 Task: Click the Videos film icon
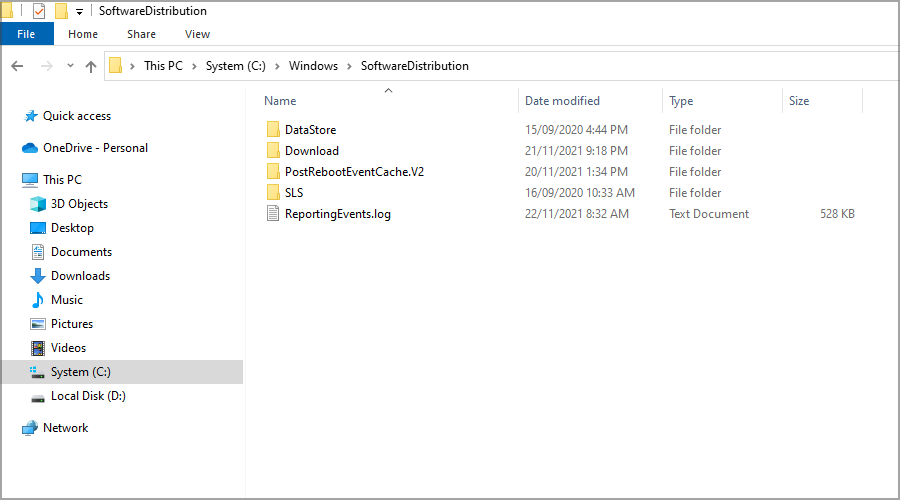38,348
